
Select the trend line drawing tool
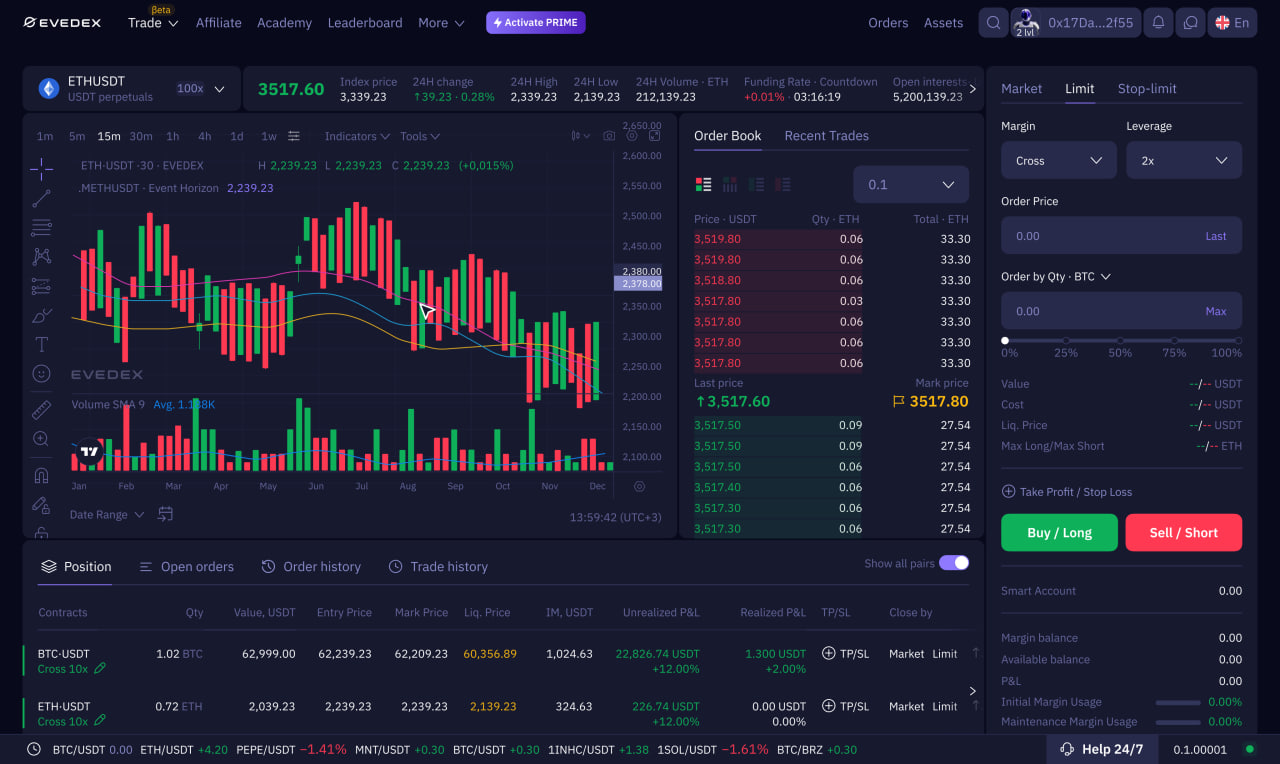pos(41,198)
